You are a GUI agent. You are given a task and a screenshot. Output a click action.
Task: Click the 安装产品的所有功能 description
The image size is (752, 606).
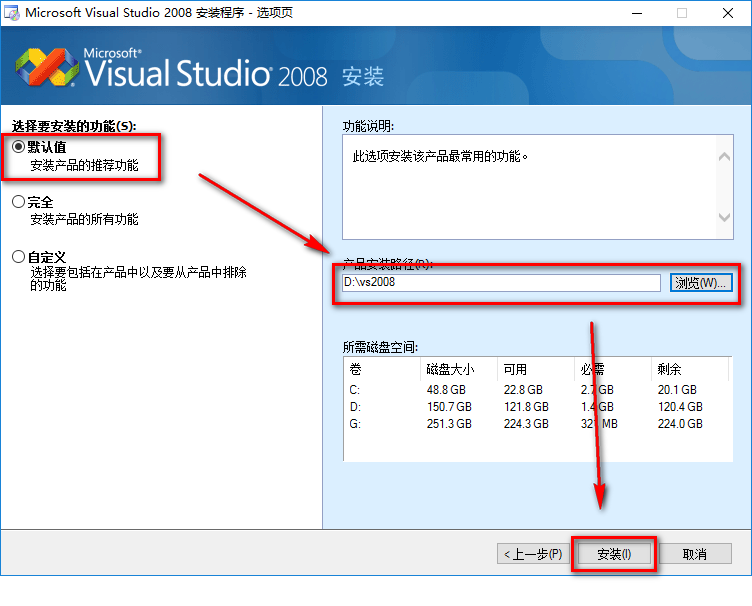(84, 220)
